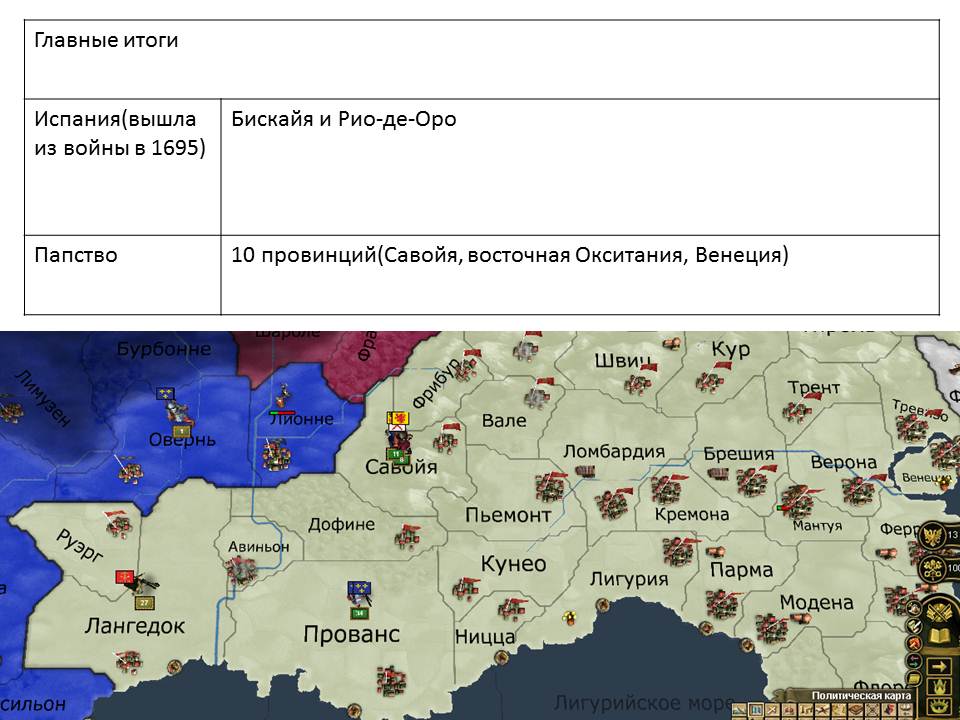Open the Holy Roman Empire eagle panel

(933, 534)
